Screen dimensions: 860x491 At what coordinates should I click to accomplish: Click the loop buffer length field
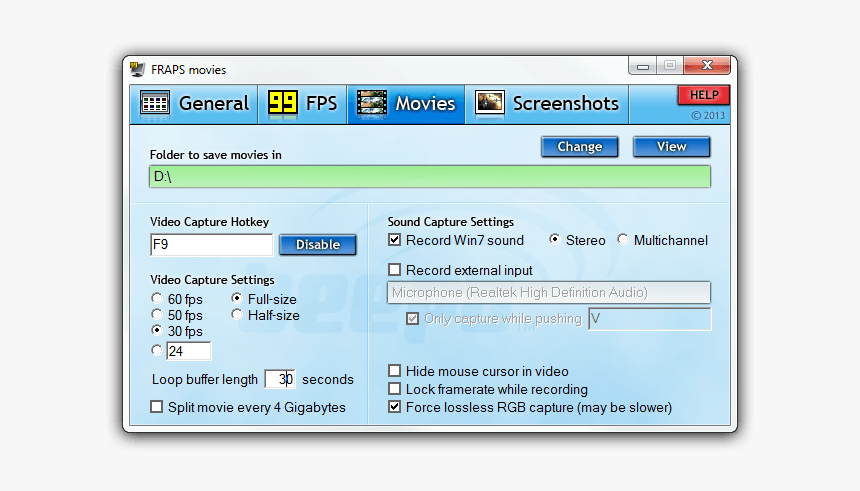(280, 379)
